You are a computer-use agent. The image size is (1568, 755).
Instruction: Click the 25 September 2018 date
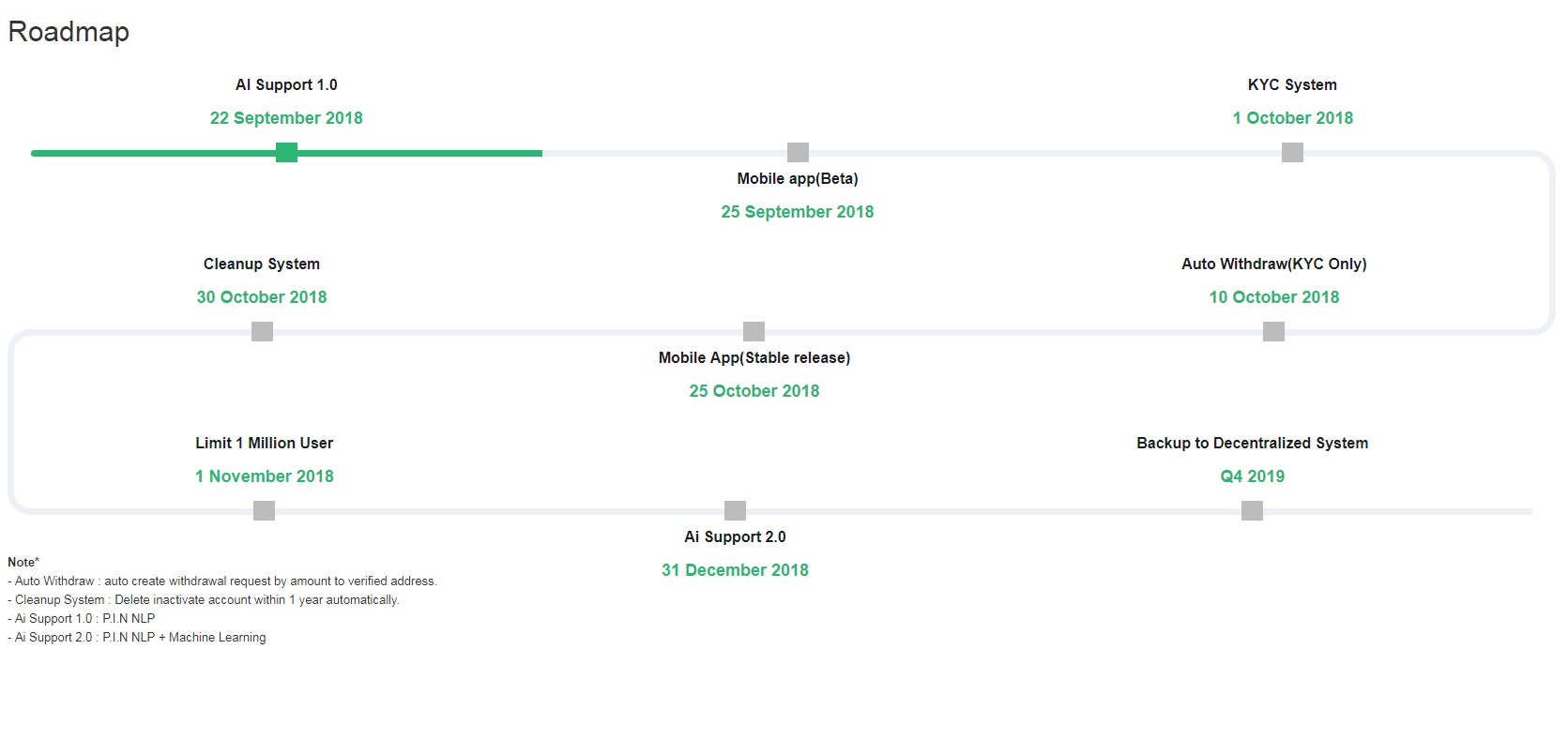tap(798, 212)
